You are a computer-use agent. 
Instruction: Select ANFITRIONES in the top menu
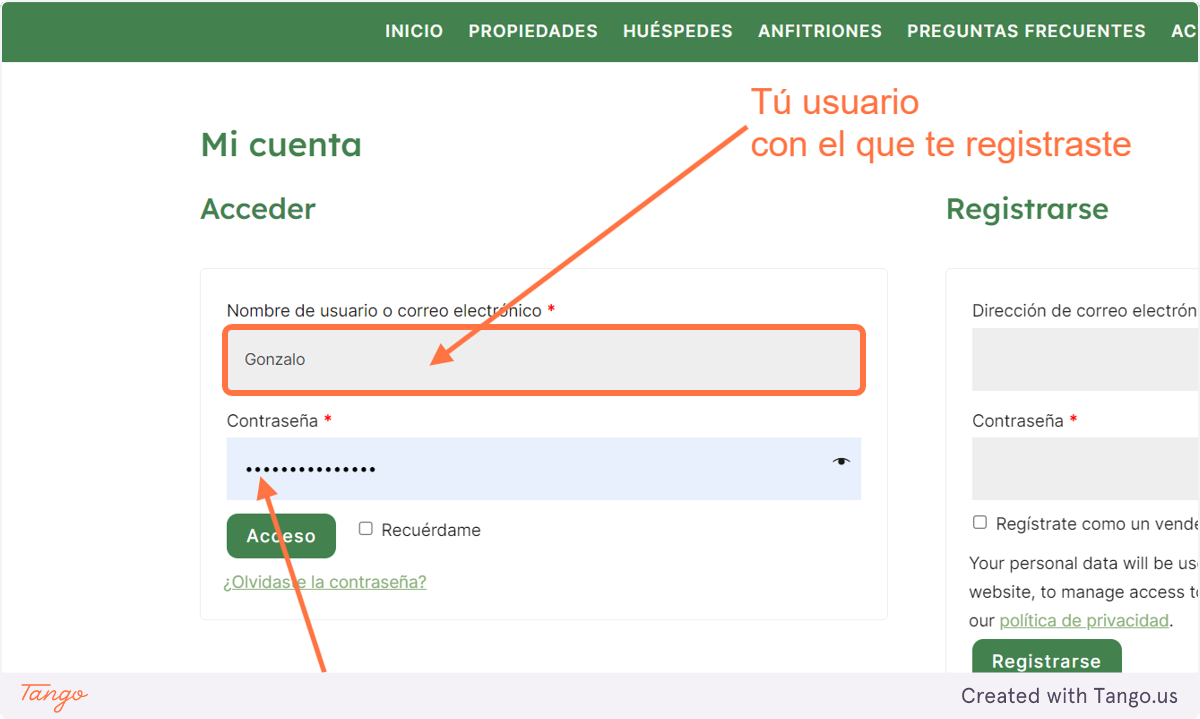click(x=820, y=31)
